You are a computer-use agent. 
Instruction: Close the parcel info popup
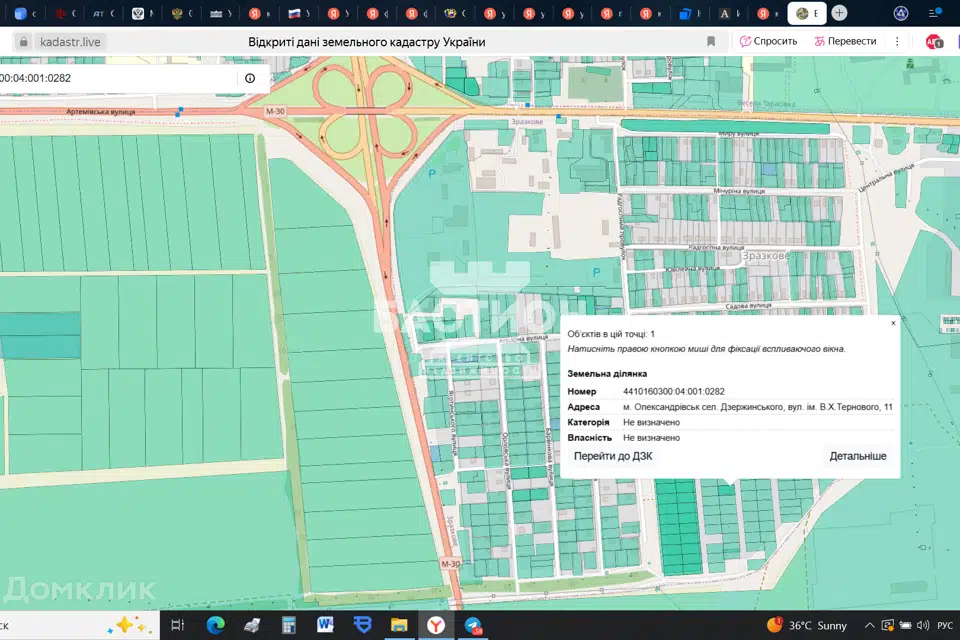[x=893, y=323]
